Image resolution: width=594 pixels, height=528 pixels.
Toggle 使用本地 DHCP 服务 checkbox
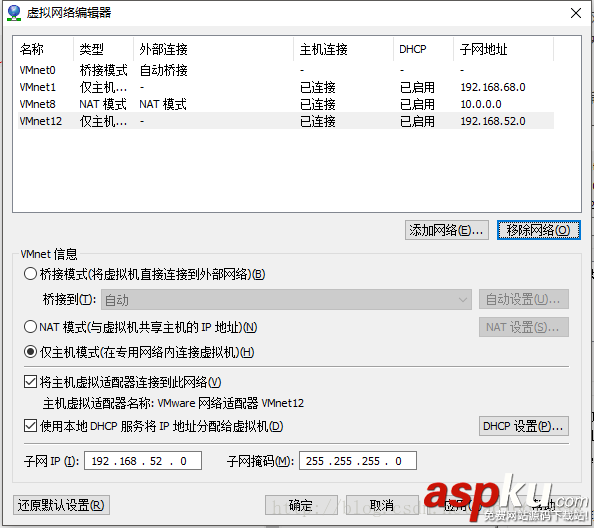[30, 426]
